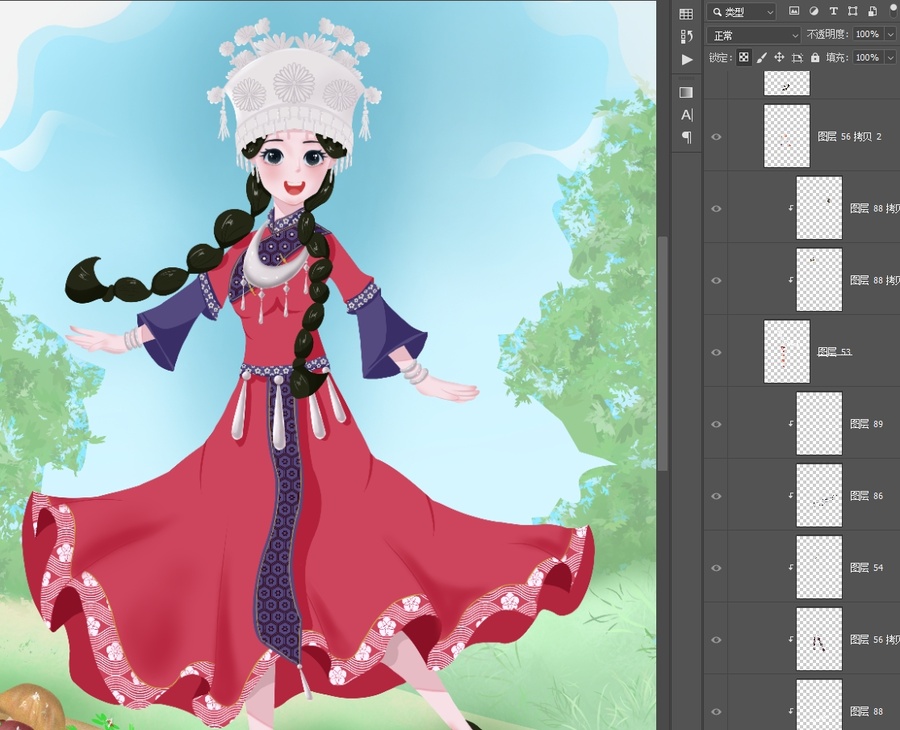Click thumbnail of 图层 88

(819, 705)
